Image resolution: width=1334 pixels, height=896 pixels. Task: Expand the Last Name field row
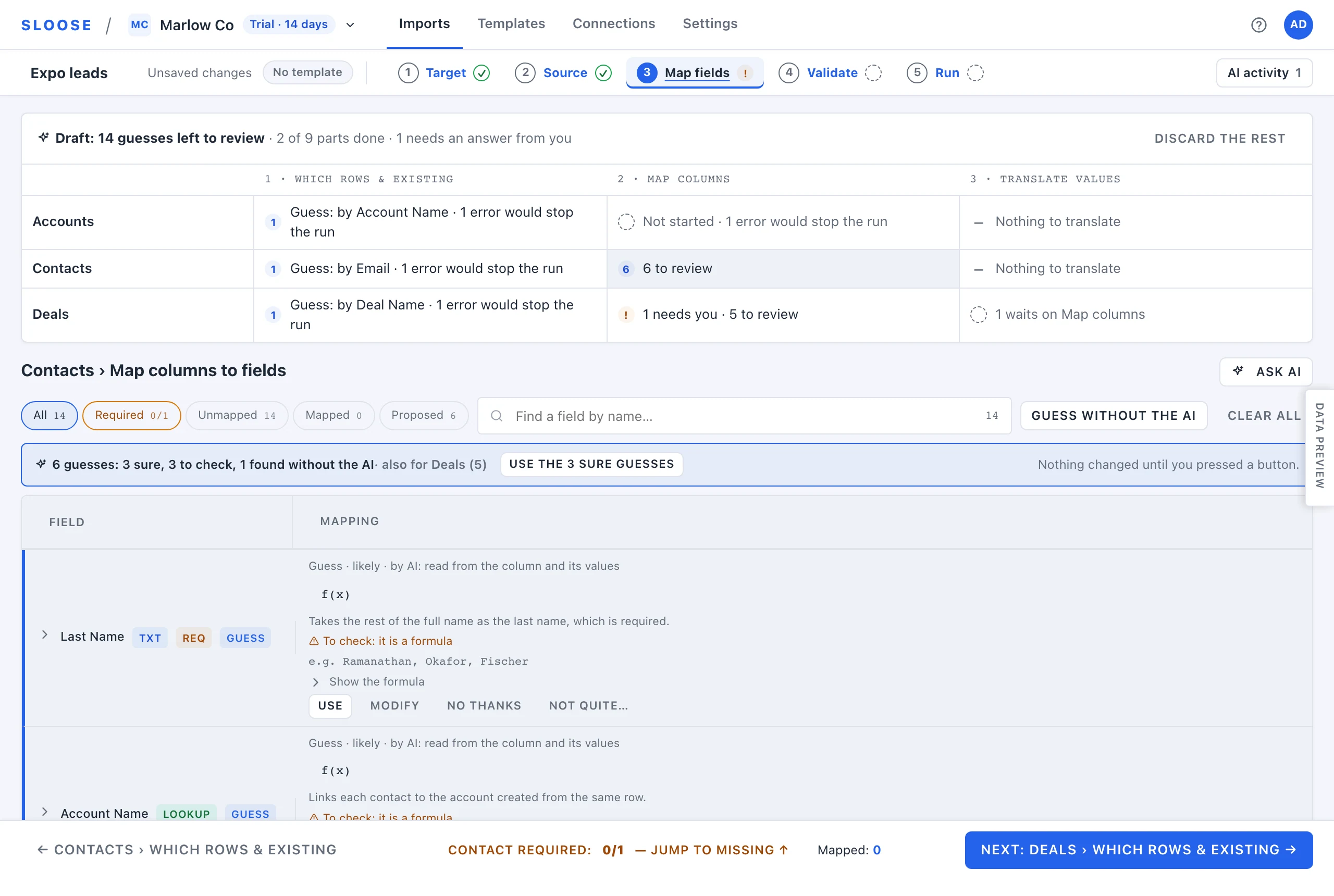[45, 635]
